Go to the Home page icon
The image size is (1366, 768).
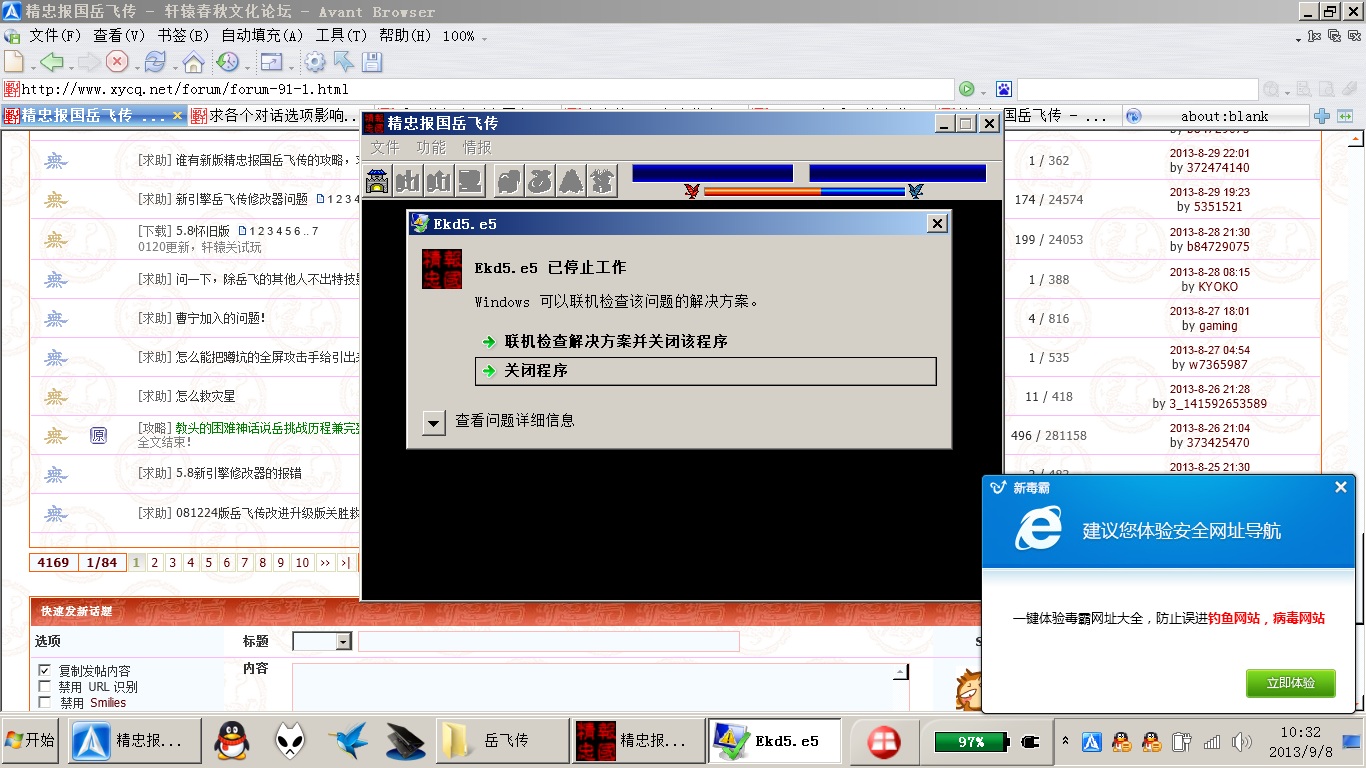tap(193, 62)
